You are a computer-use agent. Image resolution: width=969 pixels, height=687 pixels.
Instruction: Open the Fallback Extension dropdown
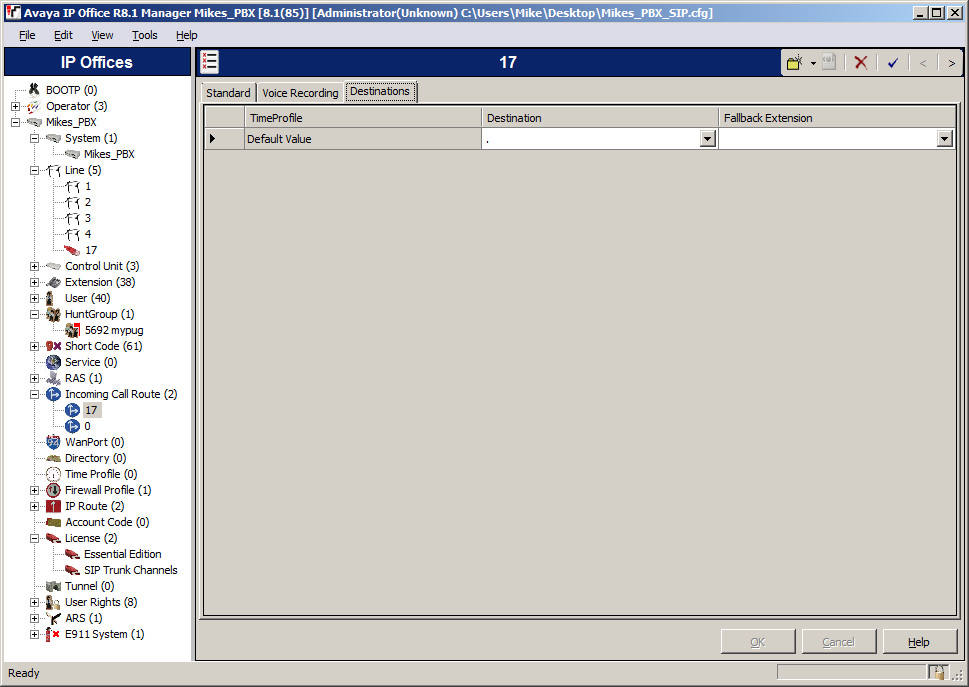pyautogui.click(x=944, y=139)
